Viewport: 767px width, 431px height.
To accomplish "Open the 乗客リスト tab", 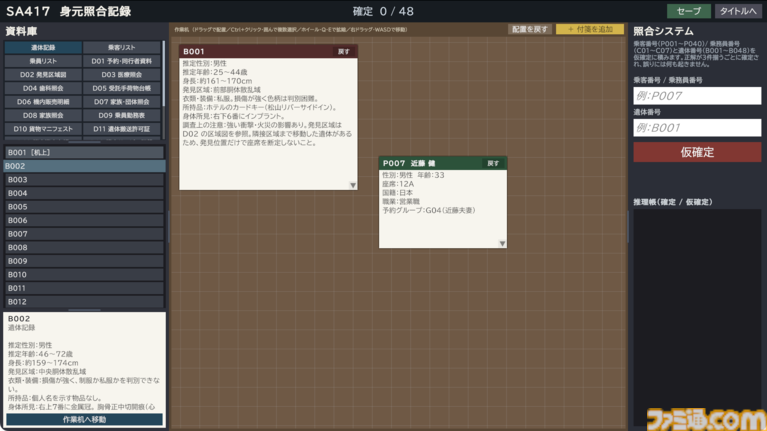I will [x=121, y=47].
